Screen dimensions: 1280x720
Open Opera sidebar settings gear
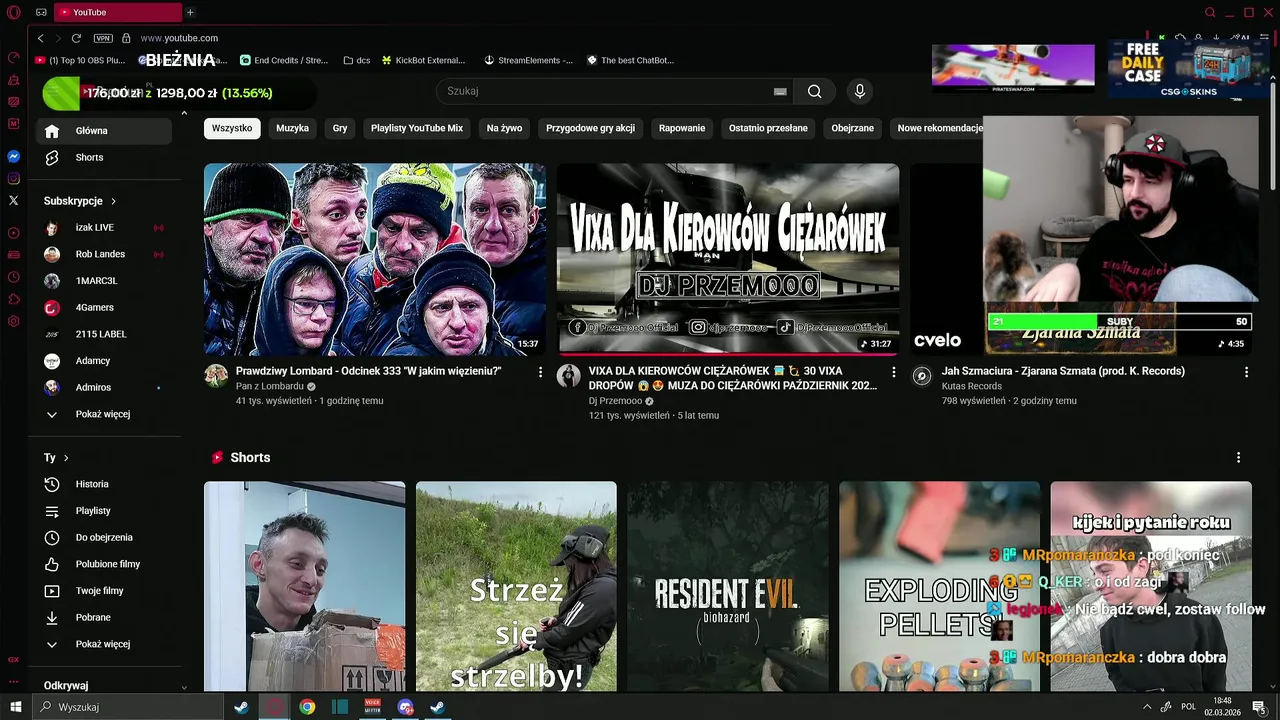pyautogui.click(x=14, y=321)
